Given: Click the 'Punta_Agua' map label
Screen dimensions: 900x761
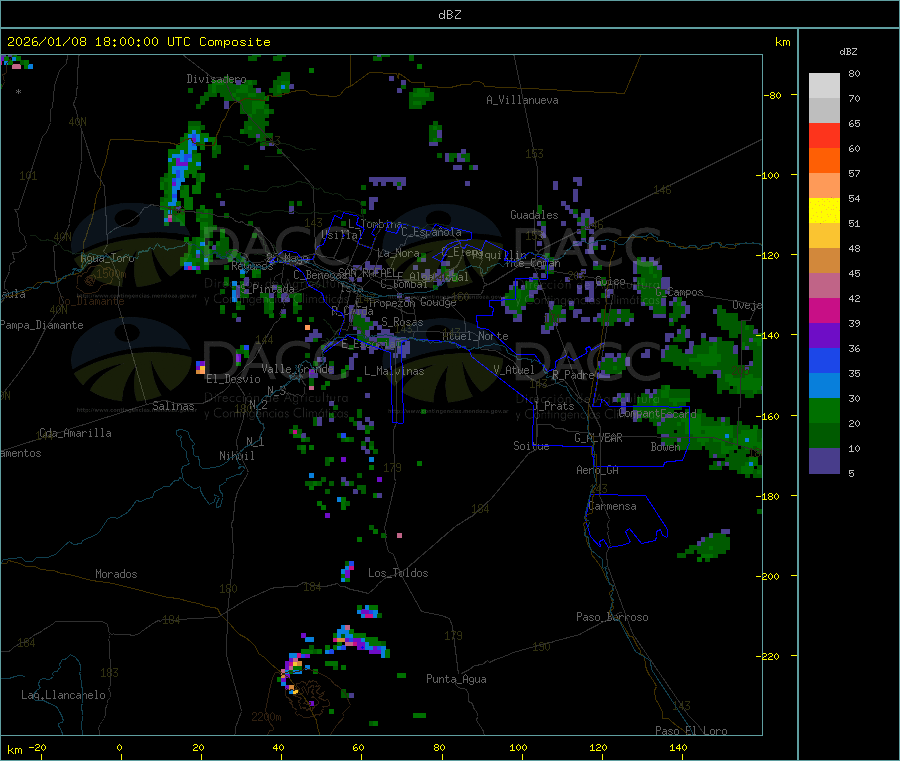Looking at the screenshot, I should [x=456, y=679].
